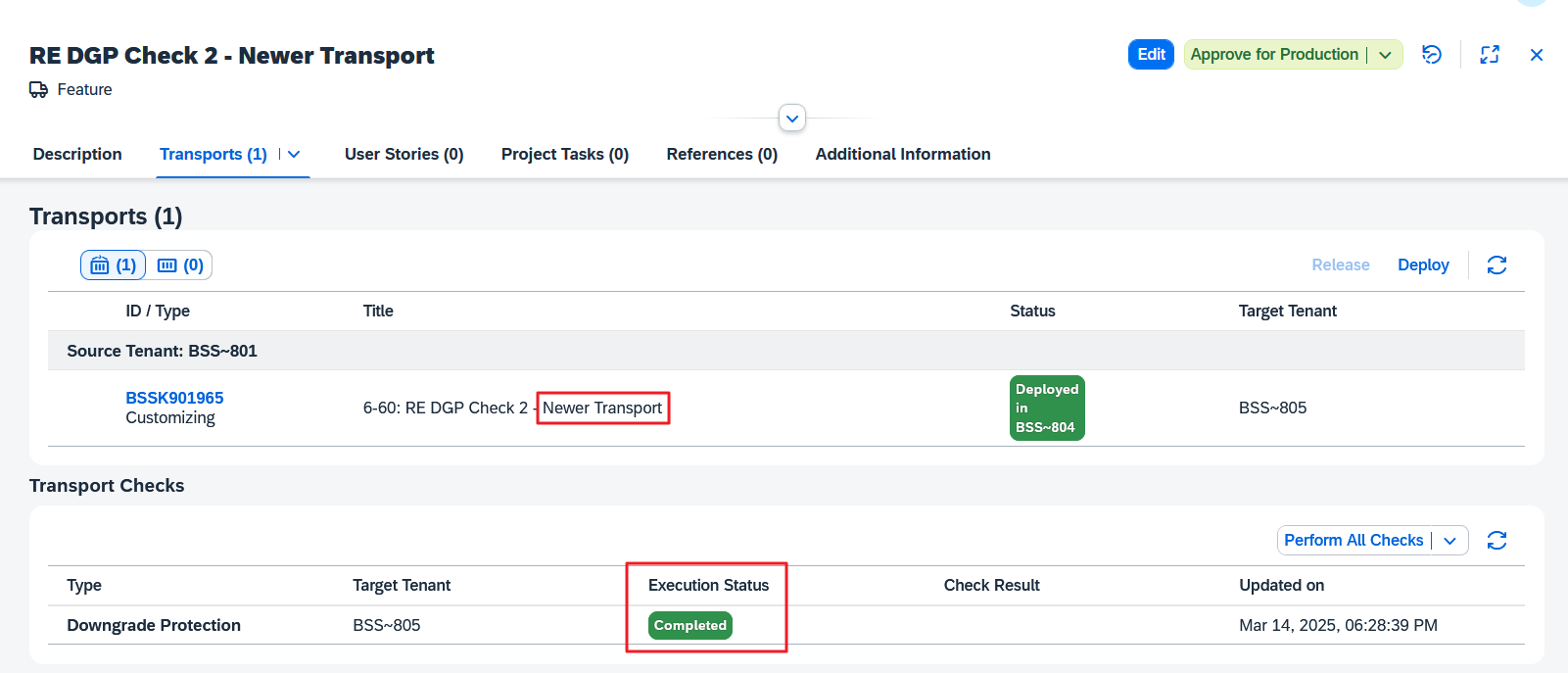The image size is (1568, 673).
Task: Expand the Transports tab dropdown arrow
Action: (x=294, y=155)
